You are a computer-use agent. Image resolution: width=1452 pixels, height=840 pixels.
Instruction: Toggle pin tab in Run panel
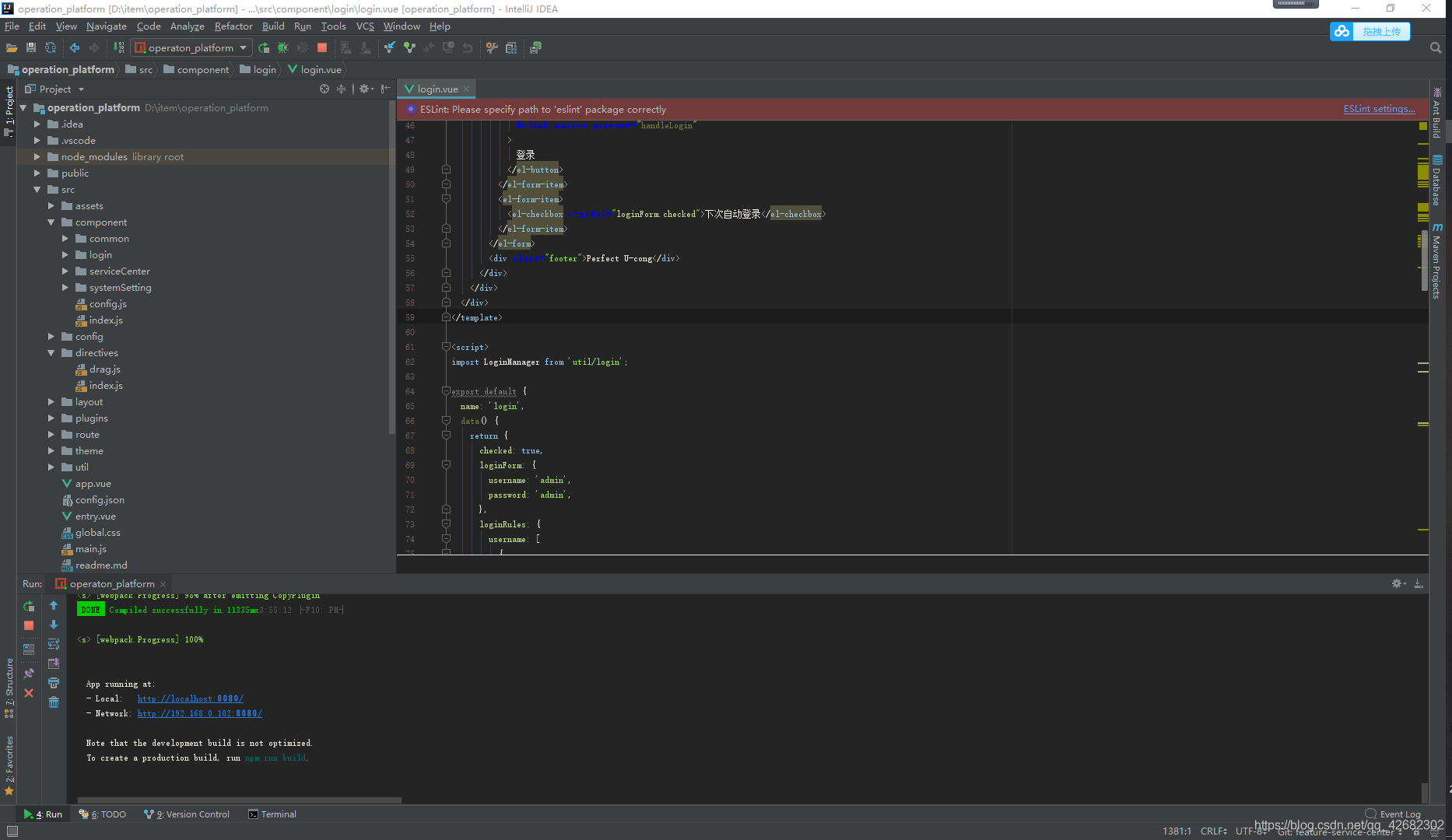[29, 674]
